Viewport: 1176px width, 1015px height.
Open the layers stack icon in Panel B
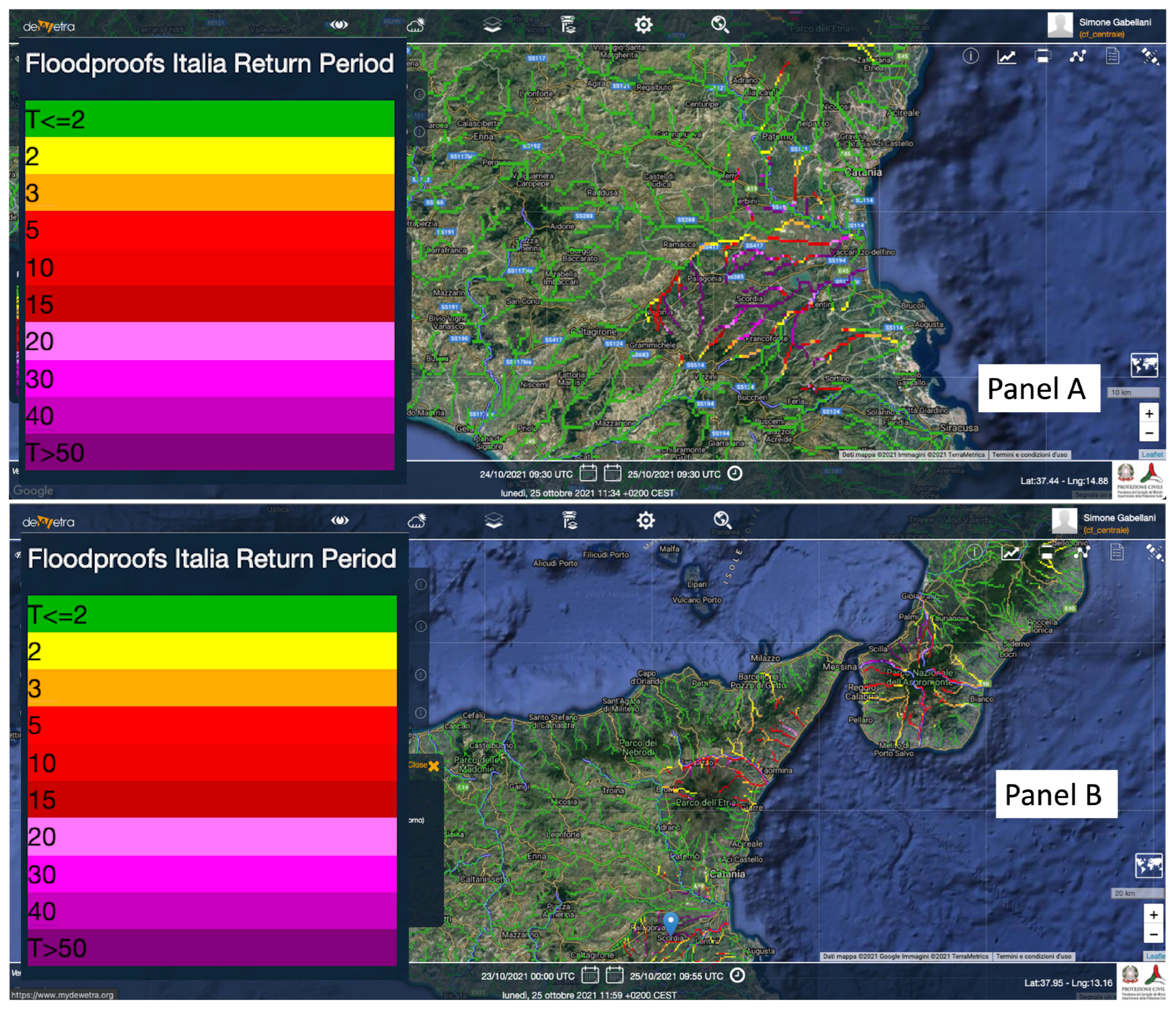494,520
